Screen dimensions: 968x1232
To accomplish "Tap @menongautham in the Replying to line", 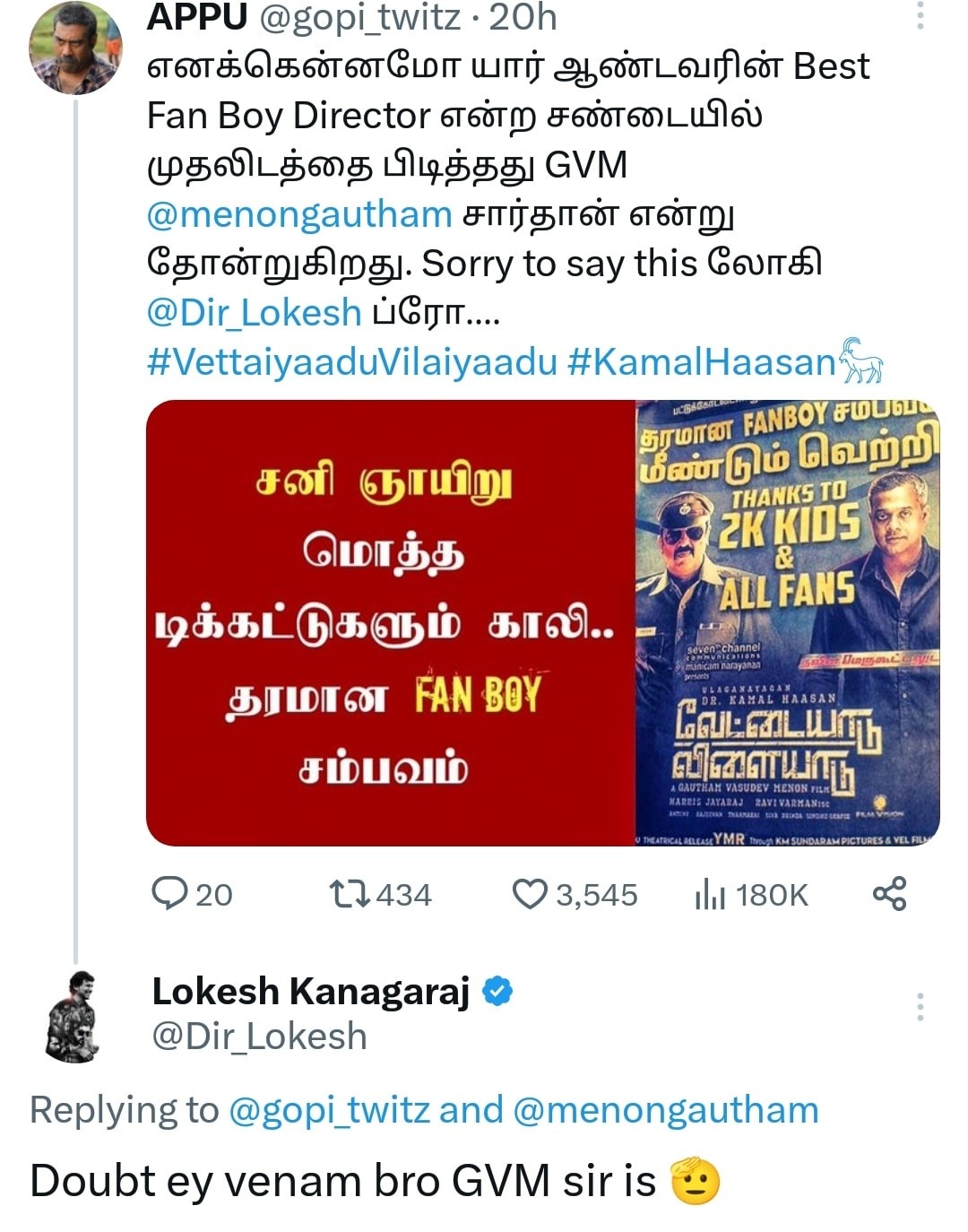I will pos(666,1110).
